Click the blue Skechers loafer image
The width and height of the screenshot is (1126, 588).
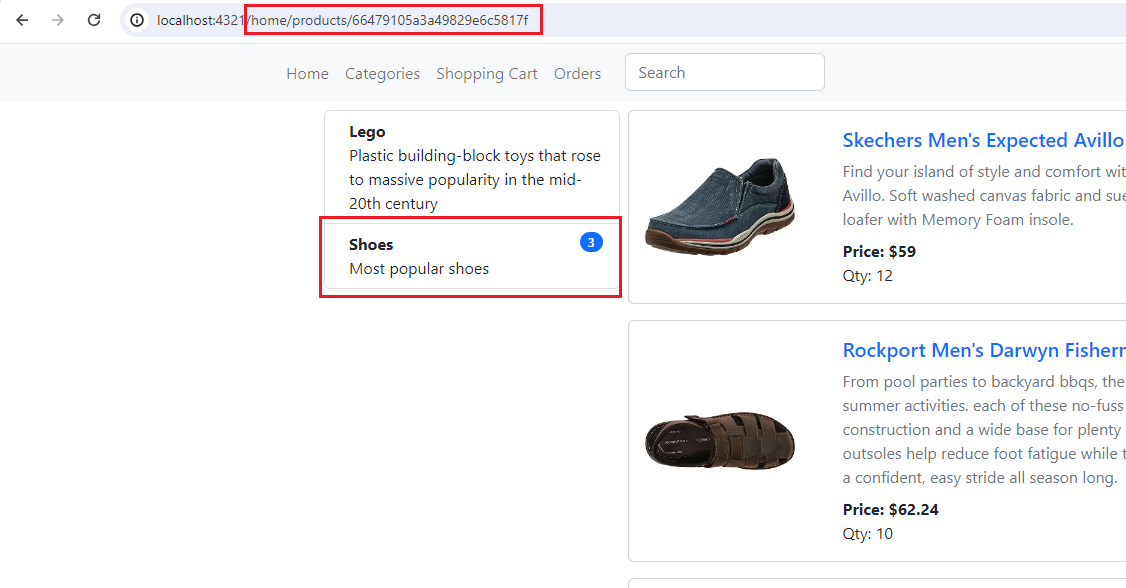(x=720, y=207)
